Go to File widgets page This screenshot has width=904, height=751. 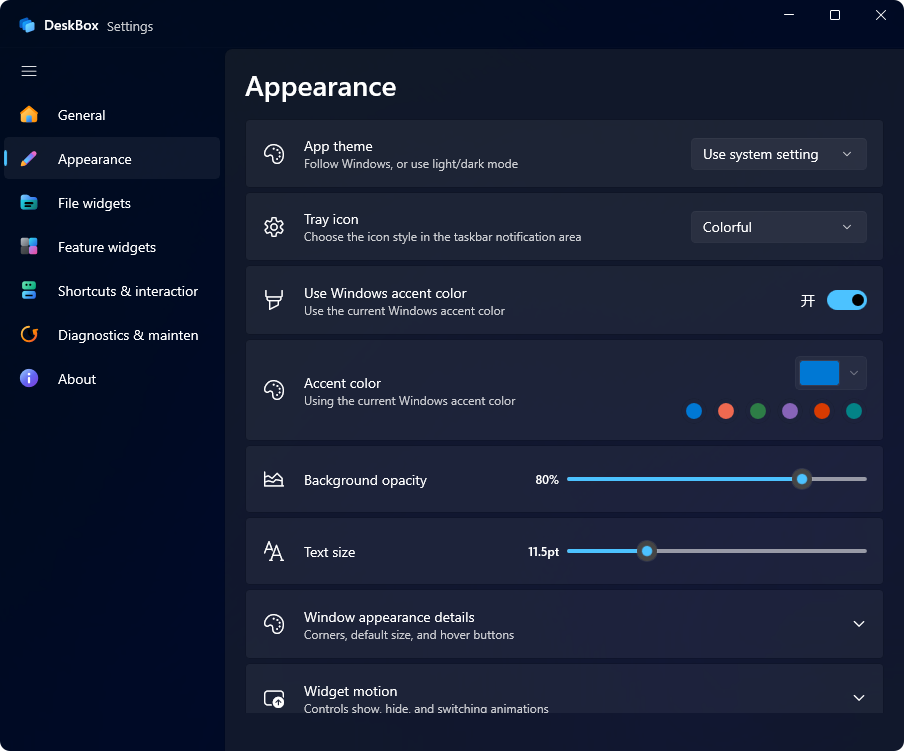tap(112, 203)
